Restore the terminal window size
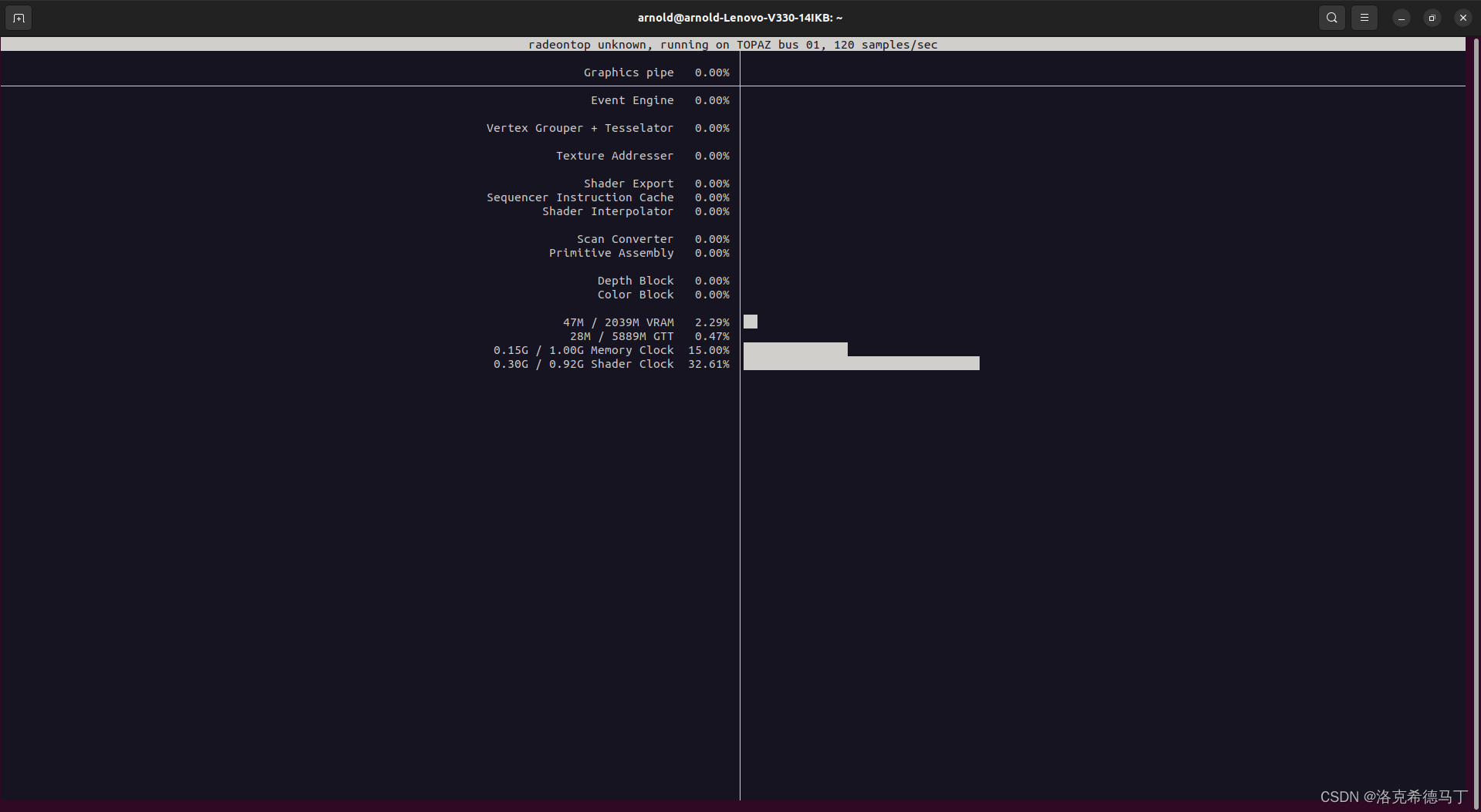 coord(1432,18)
